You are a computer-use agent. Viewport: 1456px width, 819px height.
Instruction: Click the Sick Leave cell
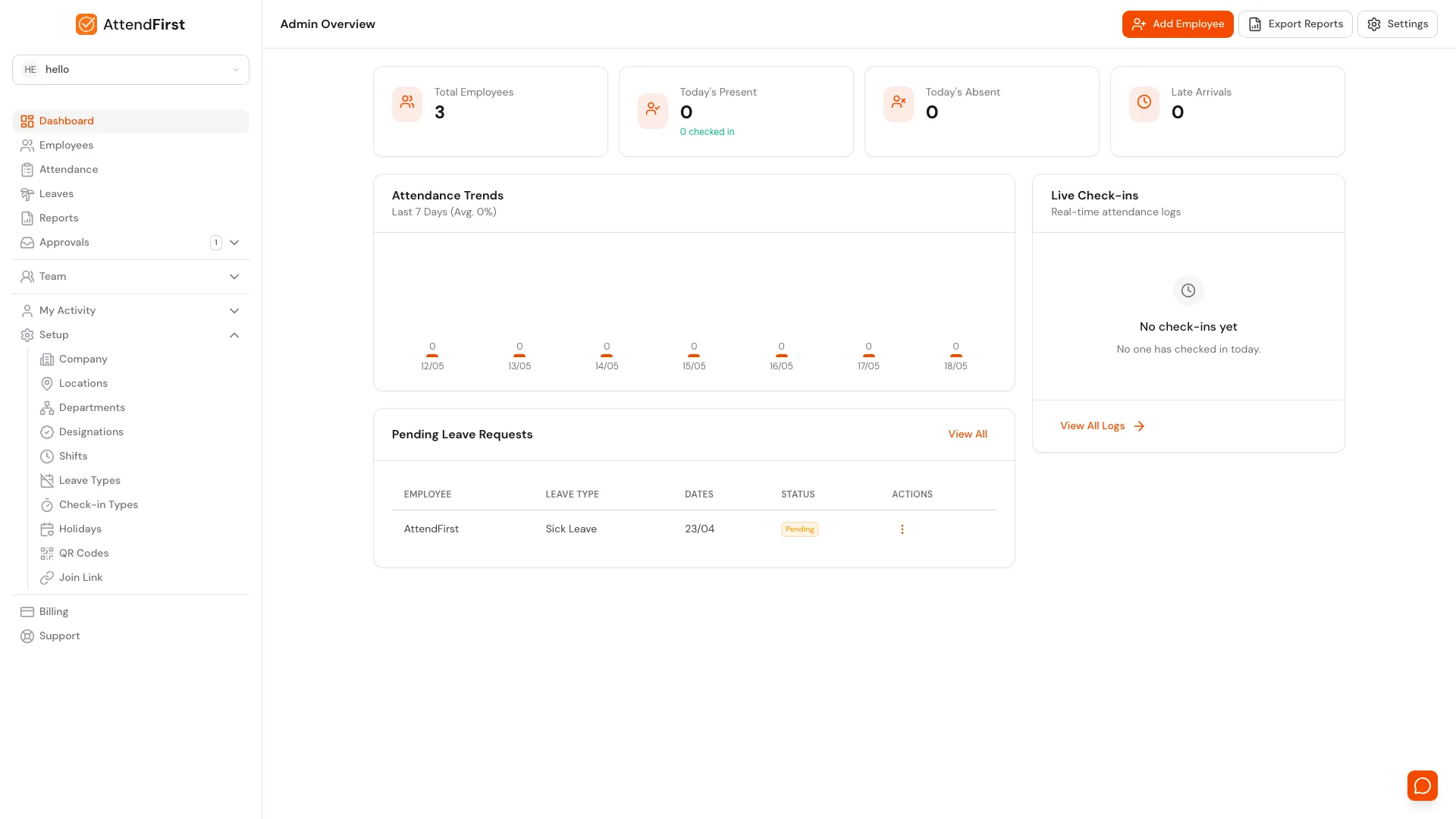tap(571, 529)
